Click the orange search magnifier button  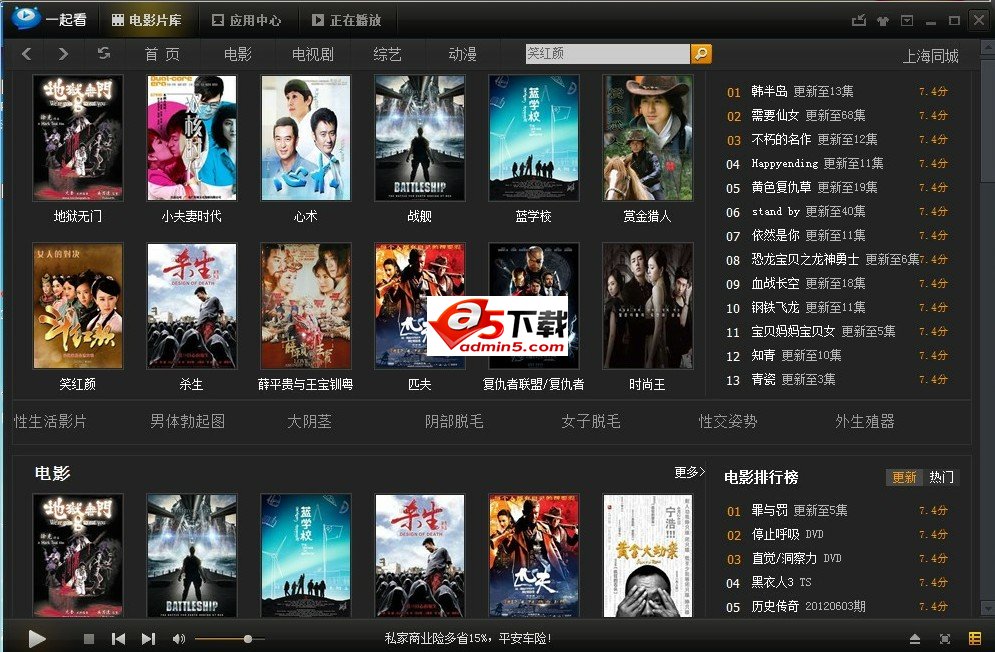[701, 53]
